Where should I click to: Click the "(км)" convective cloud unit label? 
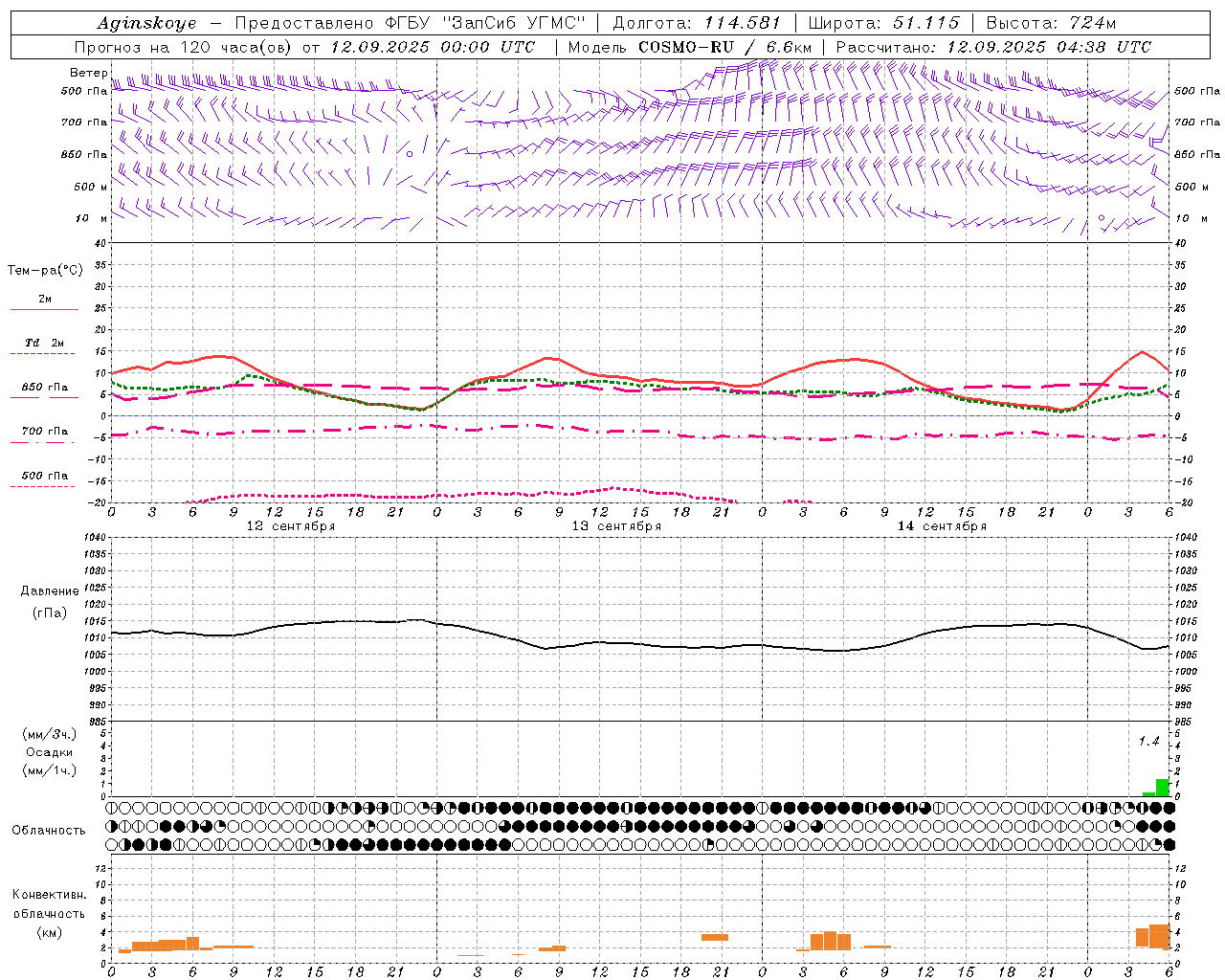click(x=50, y=932)
